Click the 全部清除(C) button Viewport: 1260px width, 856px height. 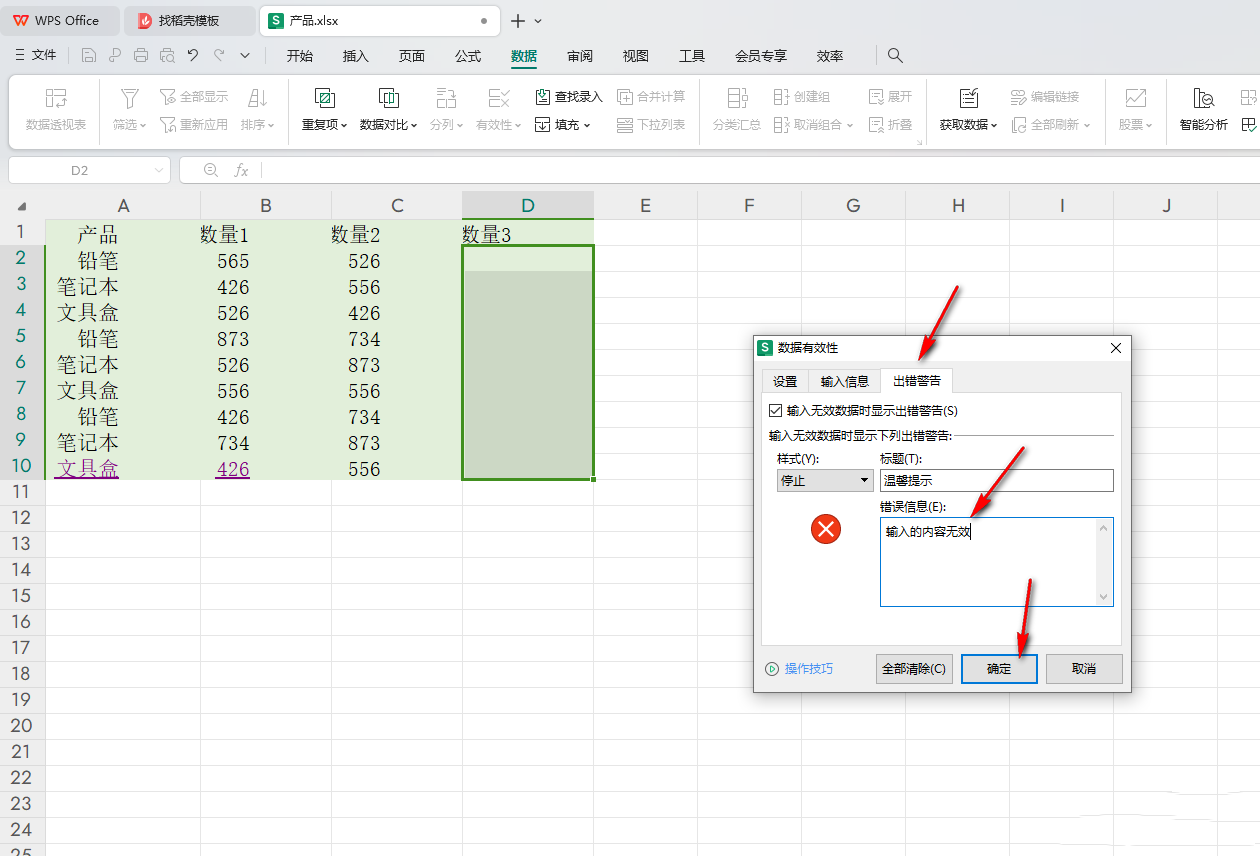pos(914,669)
